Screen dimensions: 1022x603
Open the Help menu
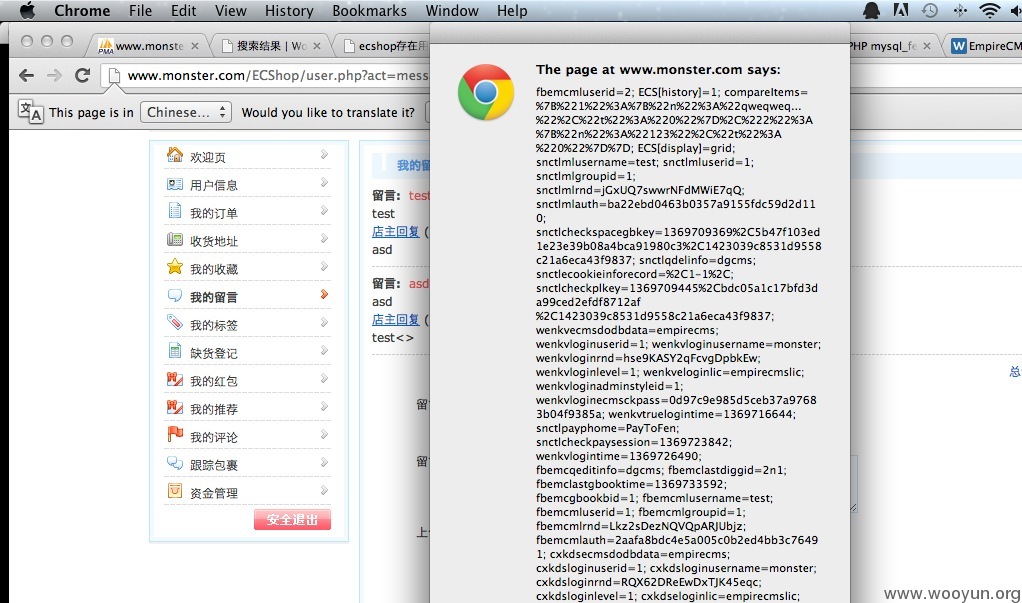pyautogui.click(x=512, y=11)
